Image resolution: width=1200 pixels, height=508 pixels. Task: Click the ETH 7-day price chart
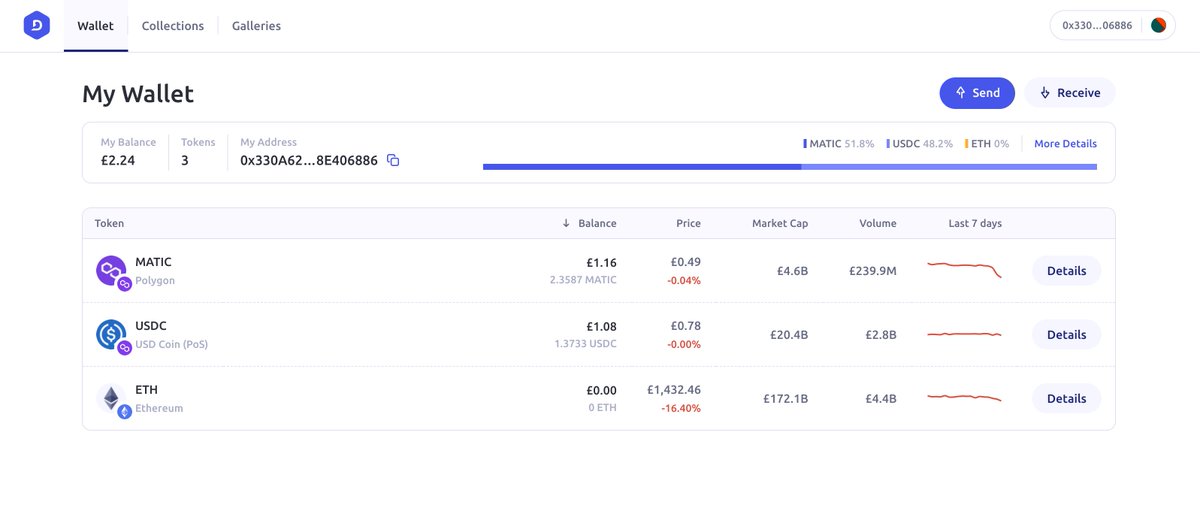(x=964, y=398)
